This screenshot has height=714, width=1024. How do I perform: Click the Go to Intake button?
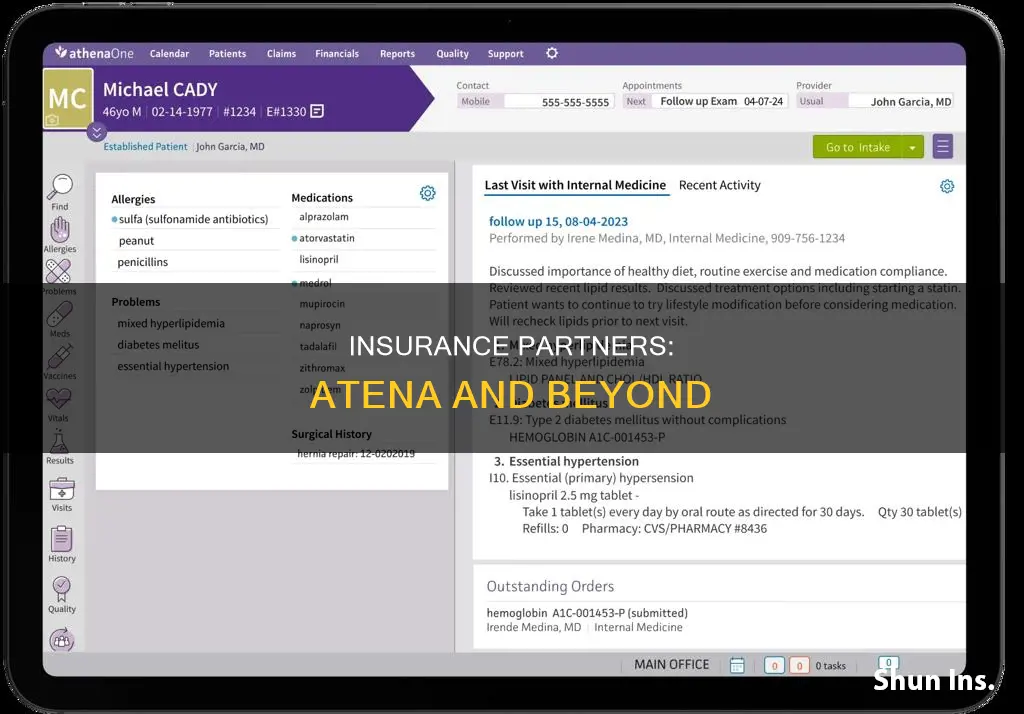pyautogui.click(x=857, y=147)
